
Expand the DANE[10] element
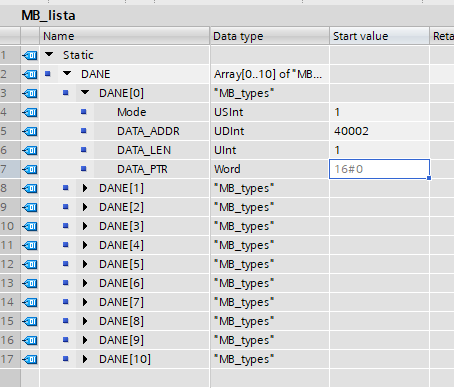click(85, 359)
